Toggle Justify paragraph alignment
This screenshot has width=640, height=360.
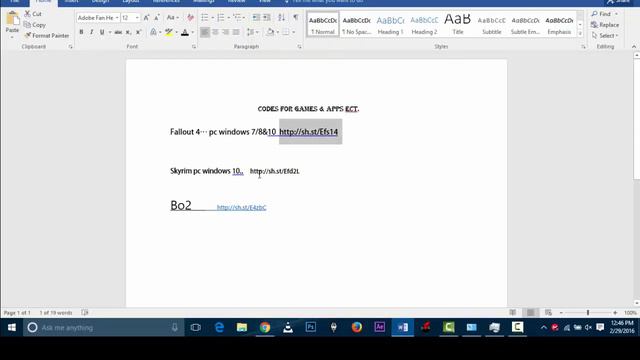(x=236, y=32)
